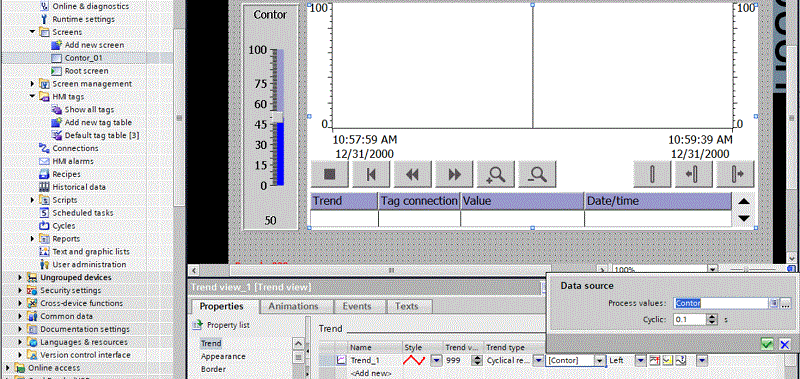Expand the Scripts tree node
800x379 pixels.
(33, 200)
